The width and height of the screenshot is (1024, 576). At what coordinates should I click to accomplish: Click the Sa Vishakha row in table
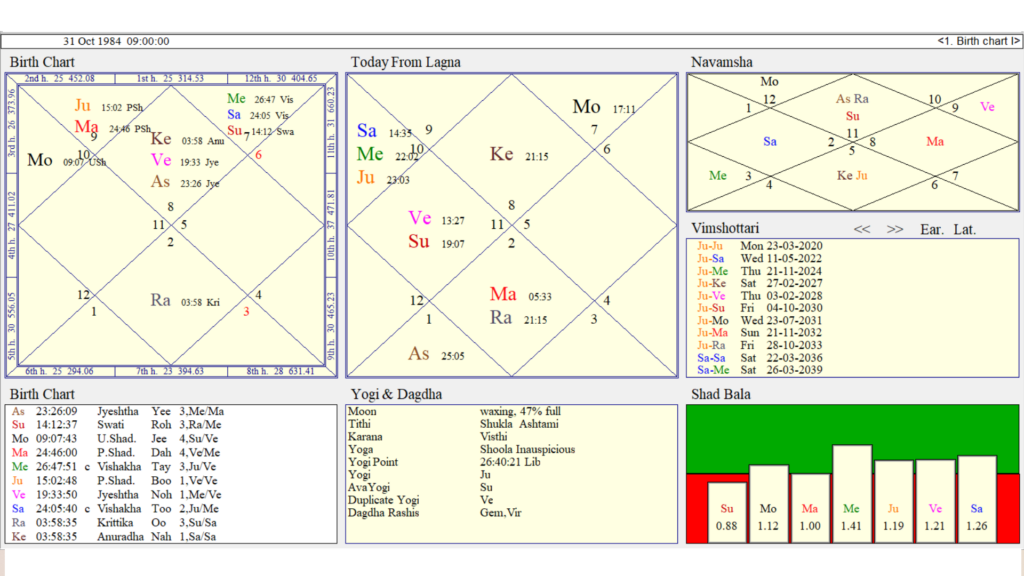coord(115,509)
